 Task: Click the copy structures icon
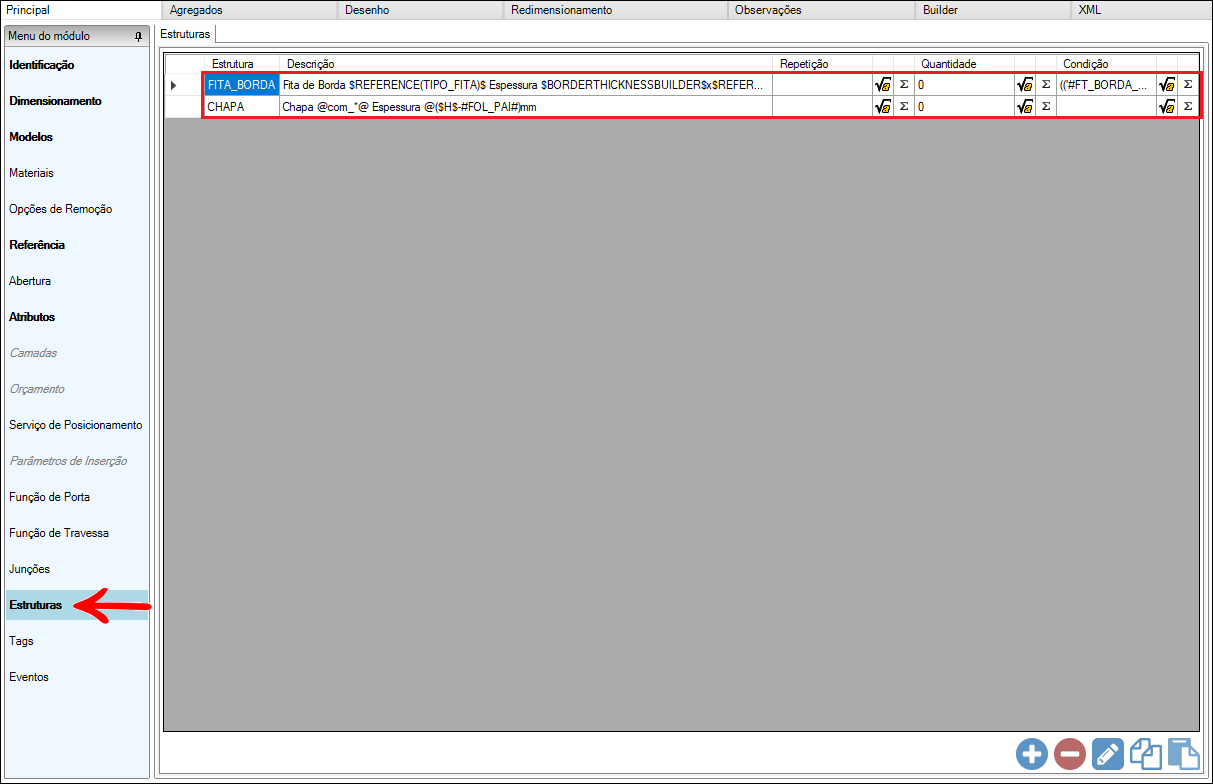click(1145, 753)
